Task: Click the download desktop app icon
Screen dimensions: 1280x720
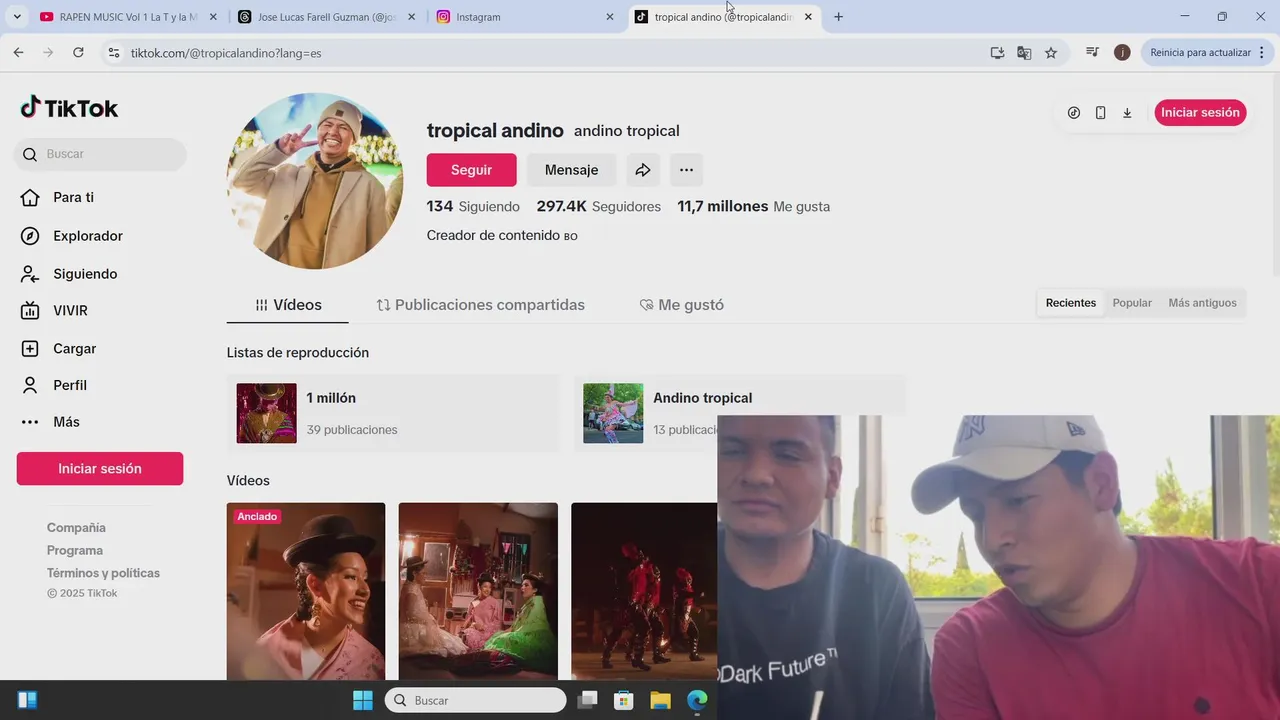Action: (1127, 113)
